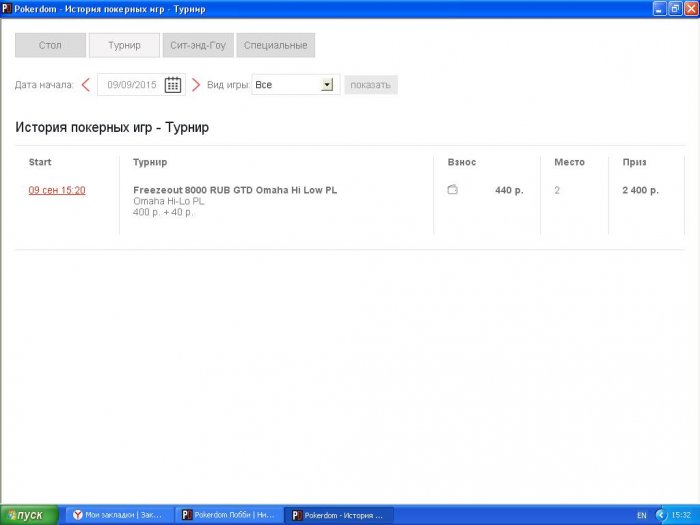Go to next start date arrow
The width and height of the screenshot is (700, 525).
click(x=196, y=85)
